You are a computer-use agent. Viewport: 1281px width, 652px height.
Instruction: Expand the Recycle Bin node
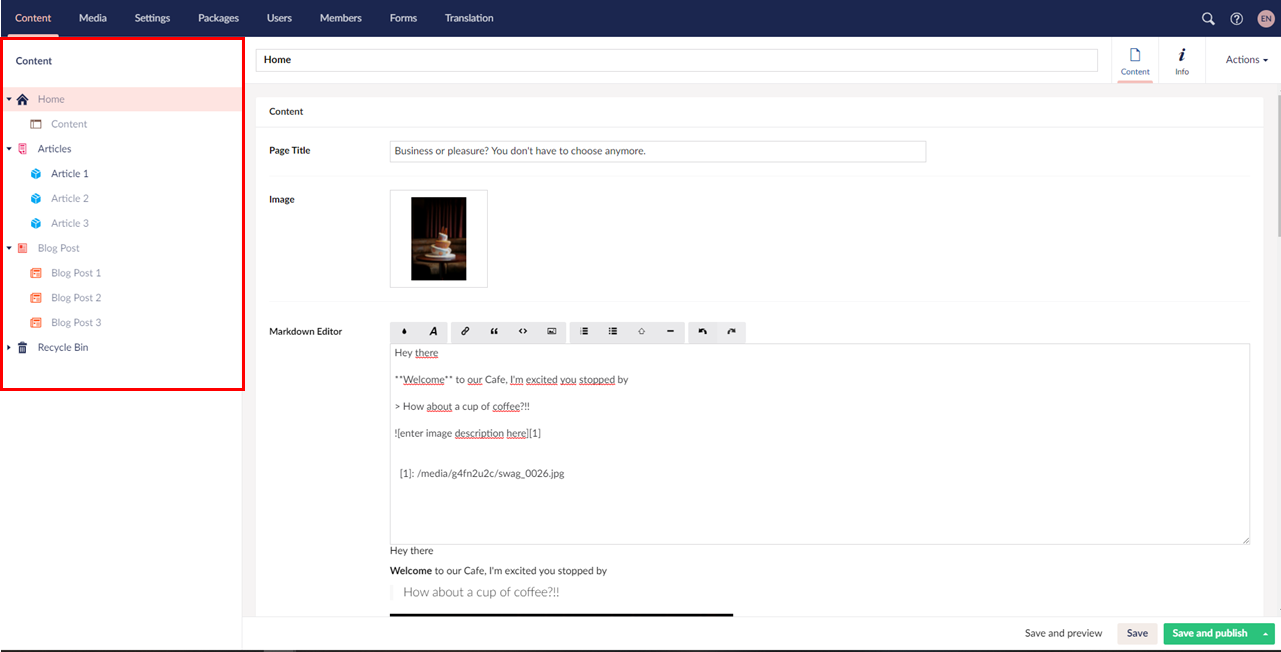(9, 348)
